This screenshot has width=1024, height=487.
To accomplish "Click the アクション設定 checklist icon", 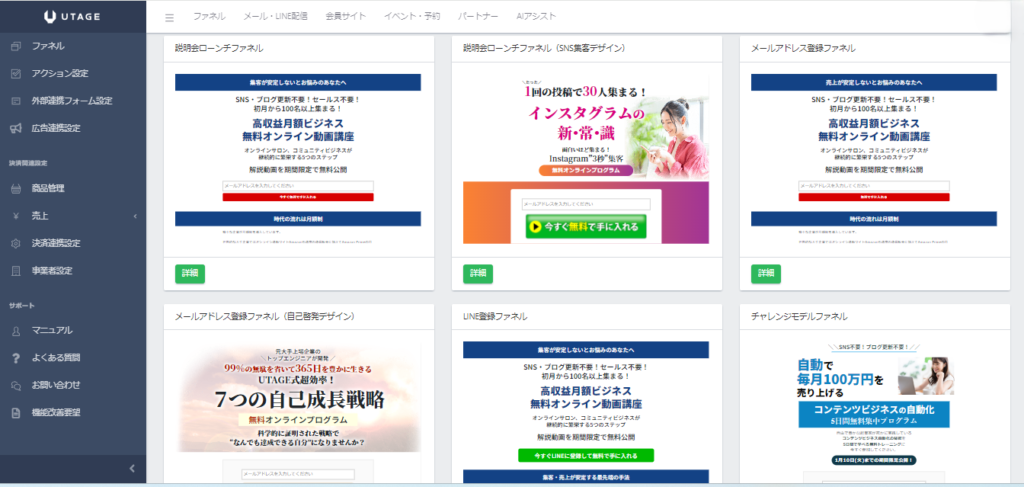I will (x=15, y=73).
